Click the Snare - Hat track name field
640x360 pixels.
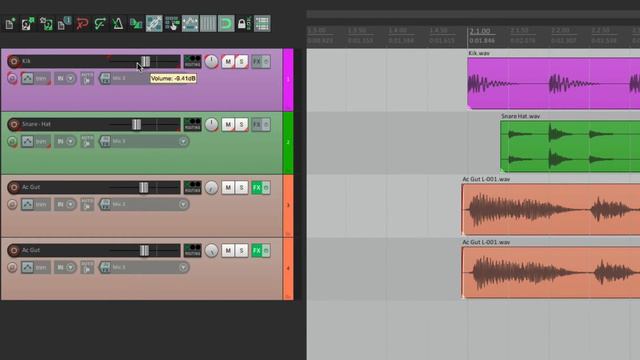pos(63,124)
